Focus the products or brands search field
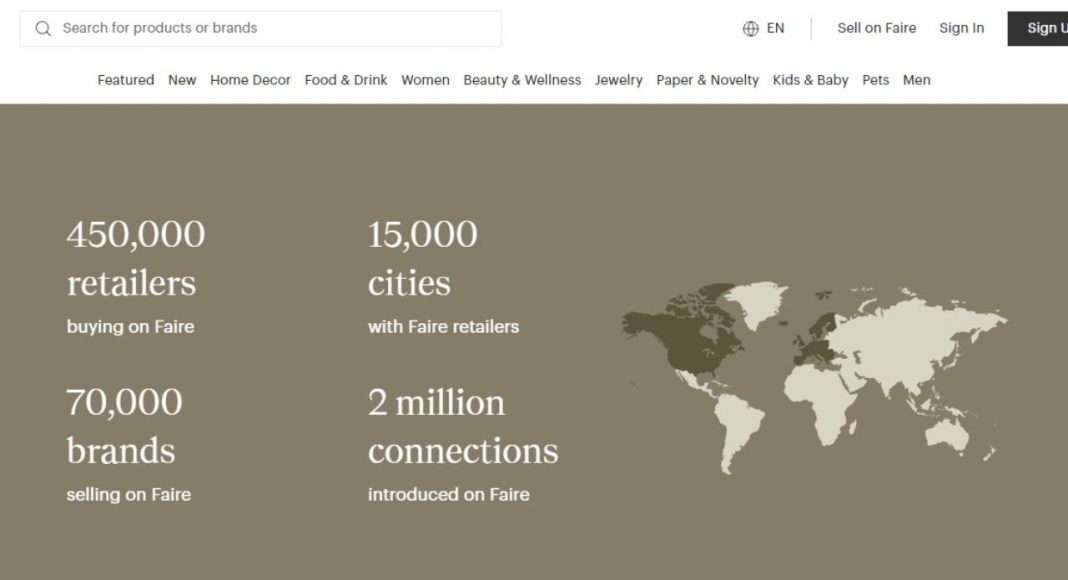1068x580 pixels. (261, 29)
